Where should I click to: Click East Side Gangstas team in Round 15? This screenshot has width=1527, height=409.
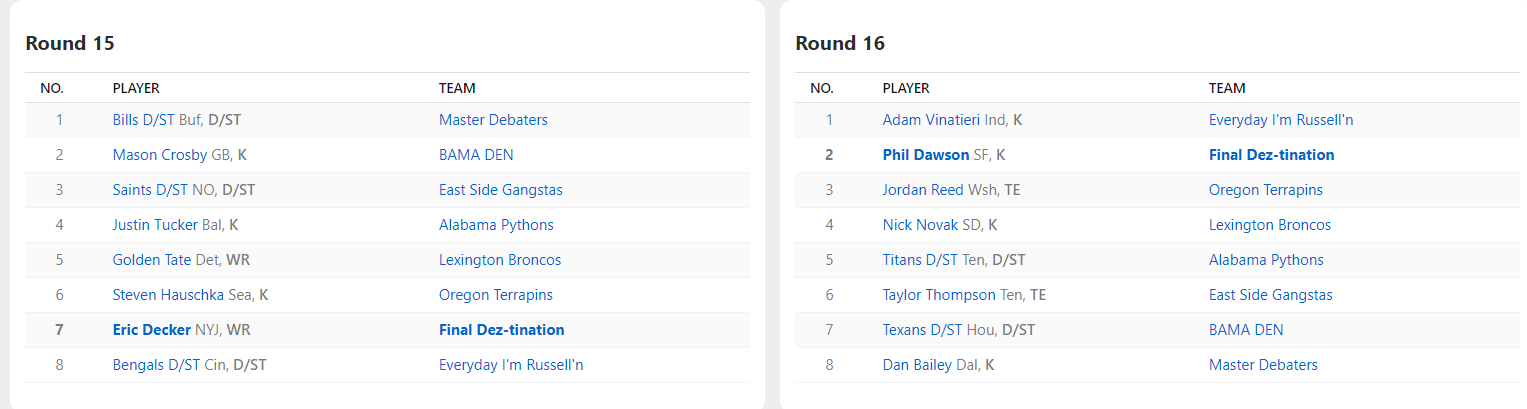[x=502, y=190]
